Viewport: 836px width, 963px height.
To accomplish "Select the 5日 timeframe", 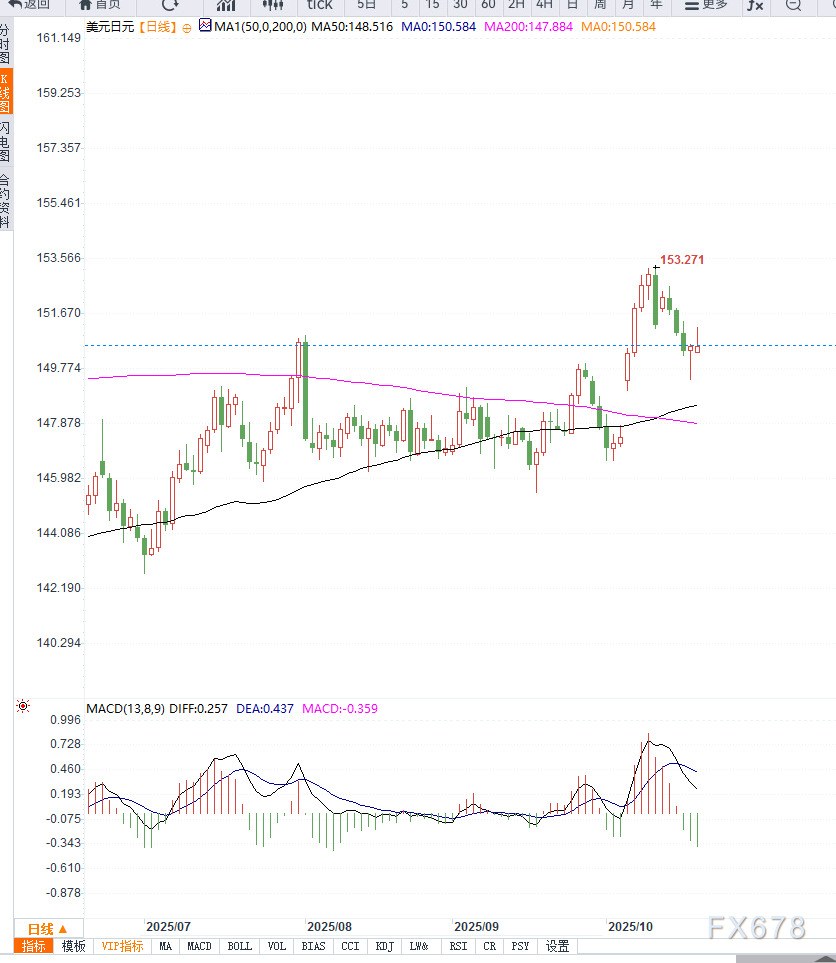I will tap(367, 5).
